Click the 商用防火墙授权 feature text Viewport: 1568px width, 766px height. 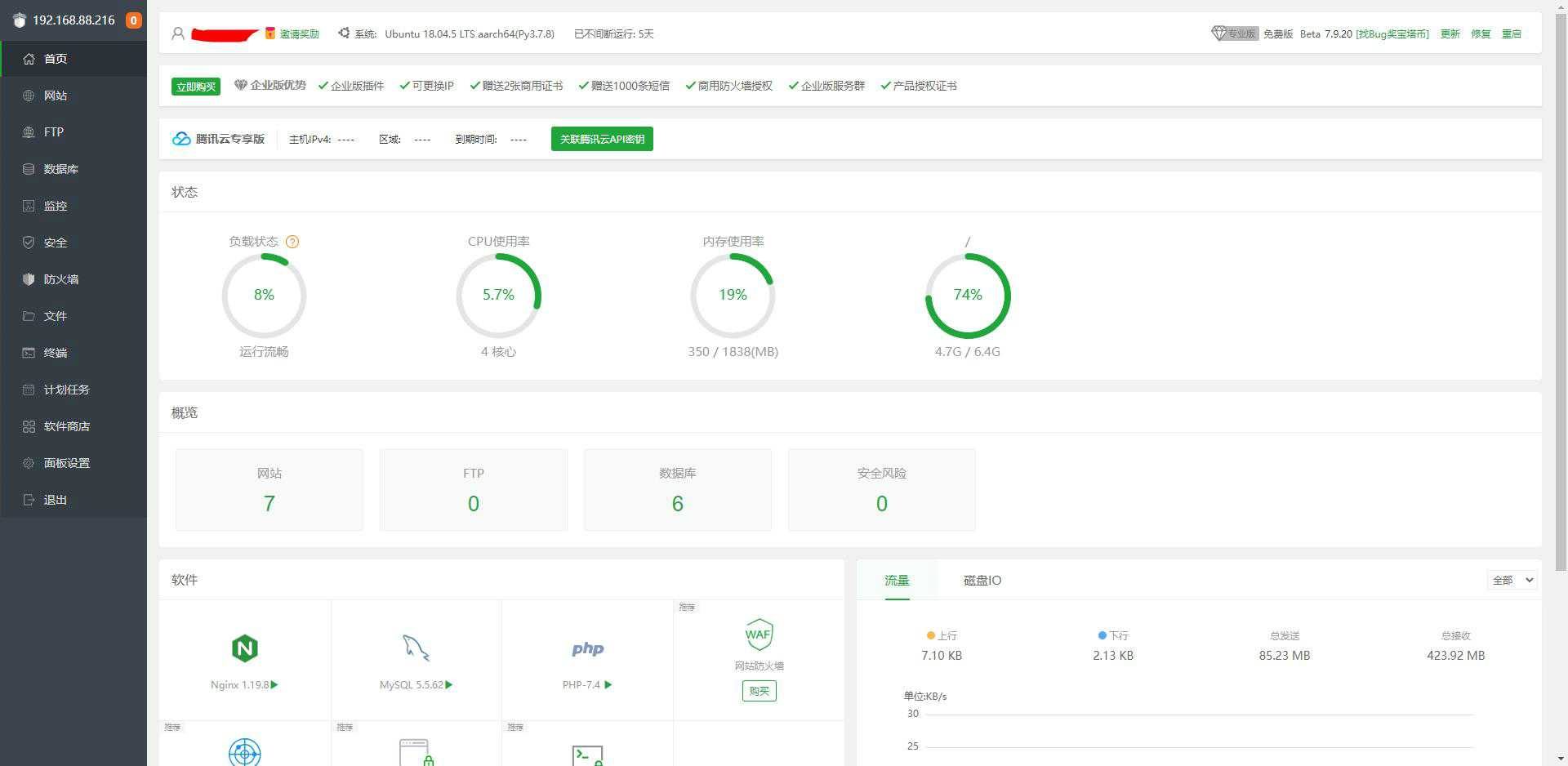point(735,86)
